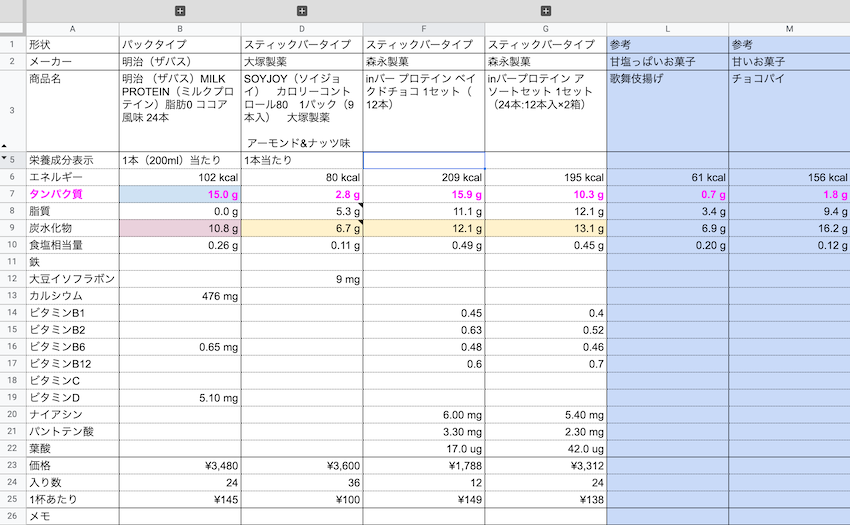
Task: Select column A header
Action: (72, 29)
